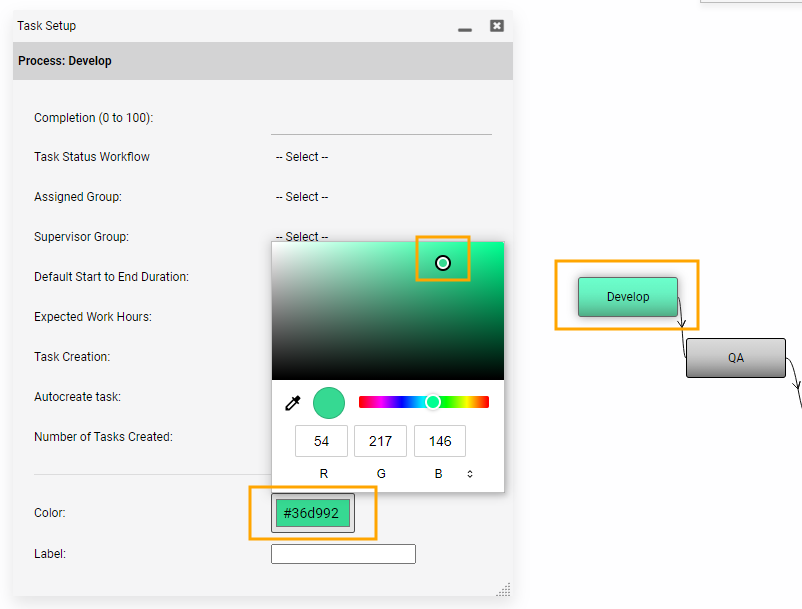Click the 'Task Setup' title text
802x609 pixels.
[x=47, y=26]
